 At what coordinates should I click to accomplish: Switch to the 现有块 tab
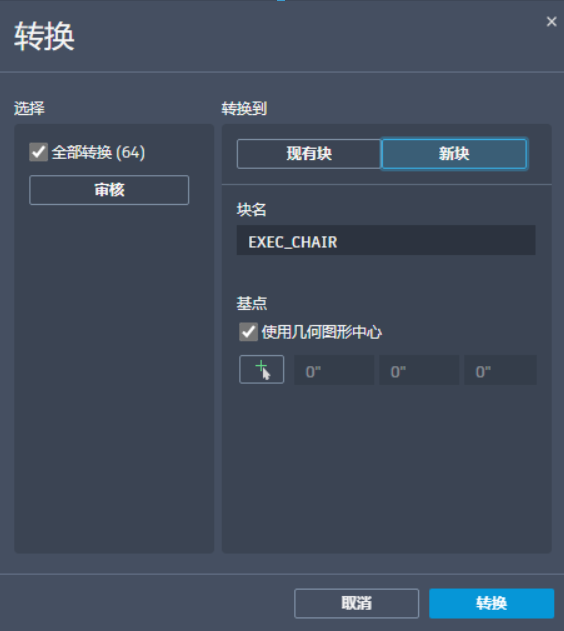pos(309,154)
